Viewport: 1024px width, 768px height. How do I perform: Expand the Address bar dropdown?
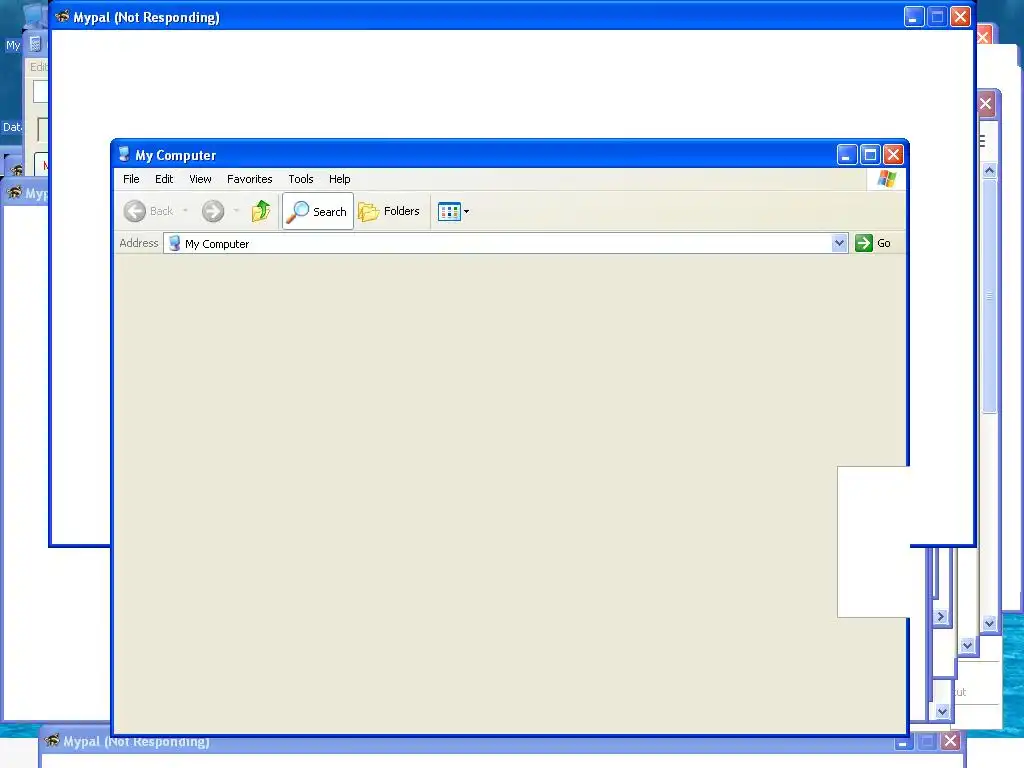pos(839,243)
